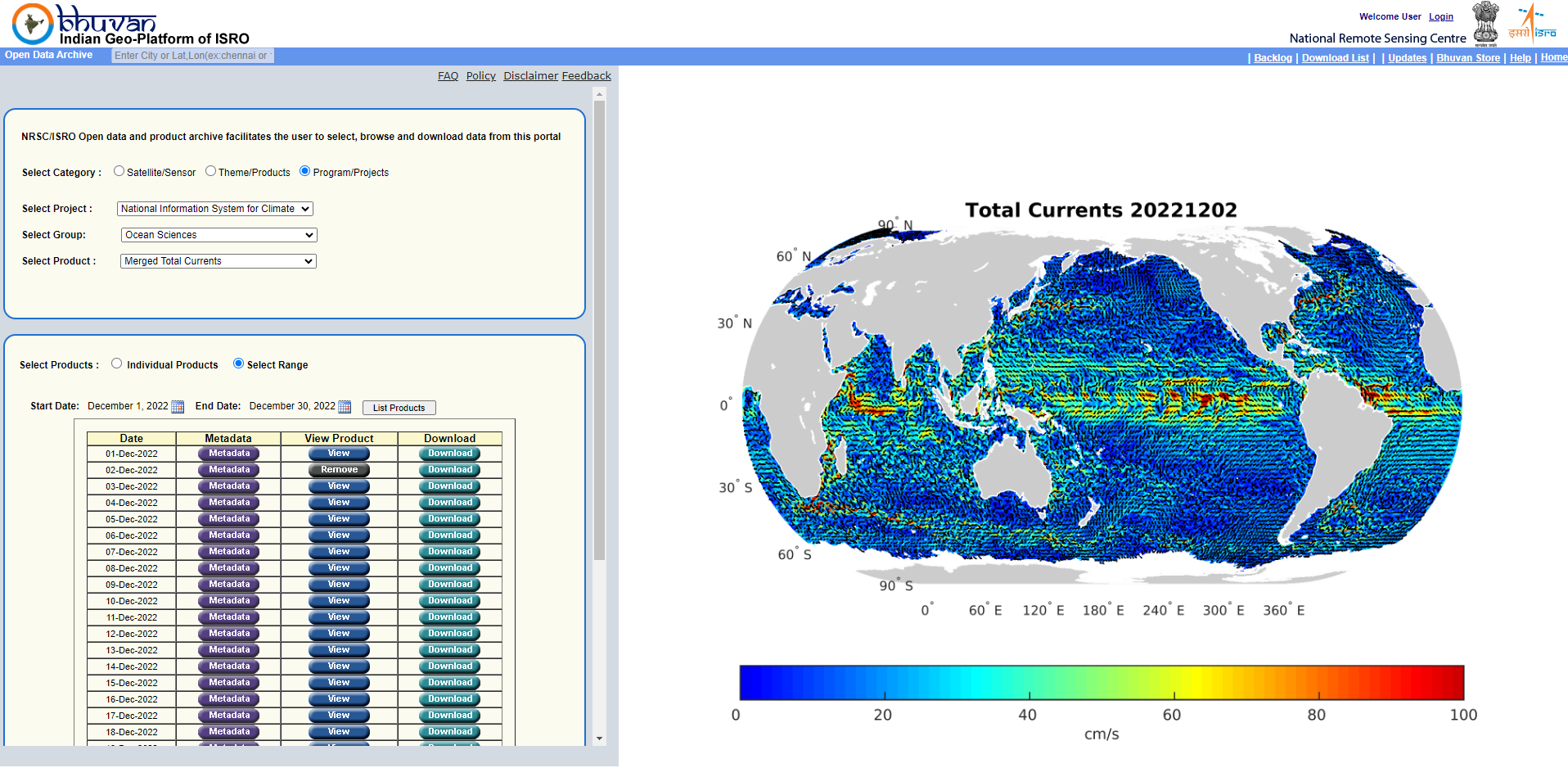Click the List Products button

click(399, 408)
